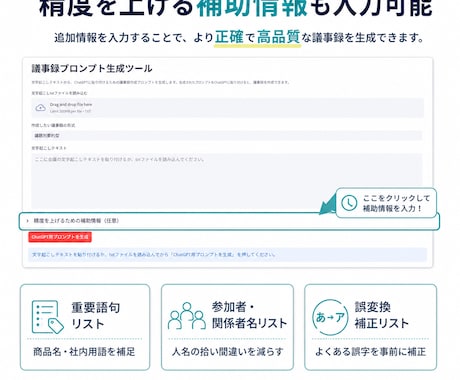Click the あ→ア conversion icon
Screen dimensions: 460x380
pos(330,317)
